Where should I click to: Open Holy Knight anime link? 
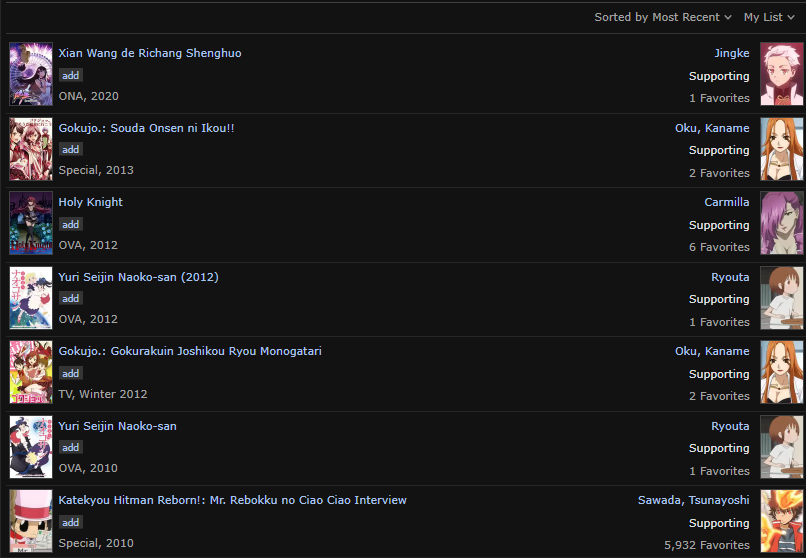[90, 202]
